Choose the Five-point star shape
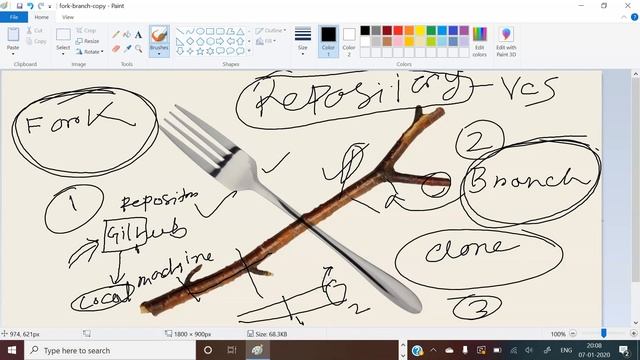 (x=200, y=51)
